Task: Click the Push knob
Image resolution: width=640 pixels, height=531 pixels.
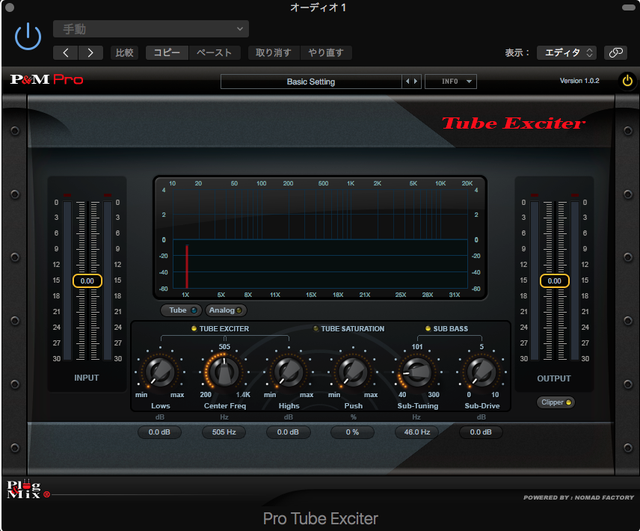Action: (353, 372)
